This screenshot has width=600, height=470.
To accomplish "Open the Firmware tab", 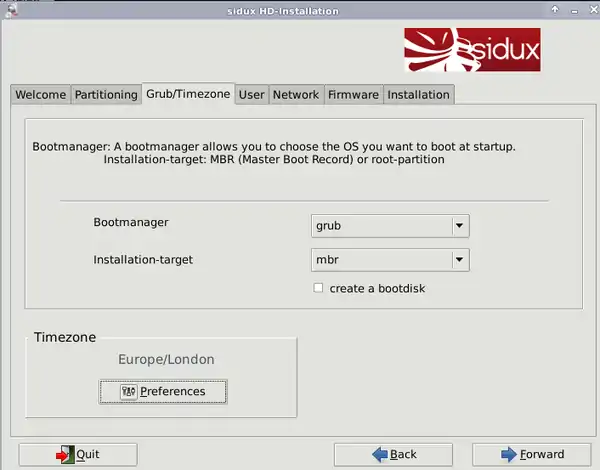I will (x=353, y=95).
